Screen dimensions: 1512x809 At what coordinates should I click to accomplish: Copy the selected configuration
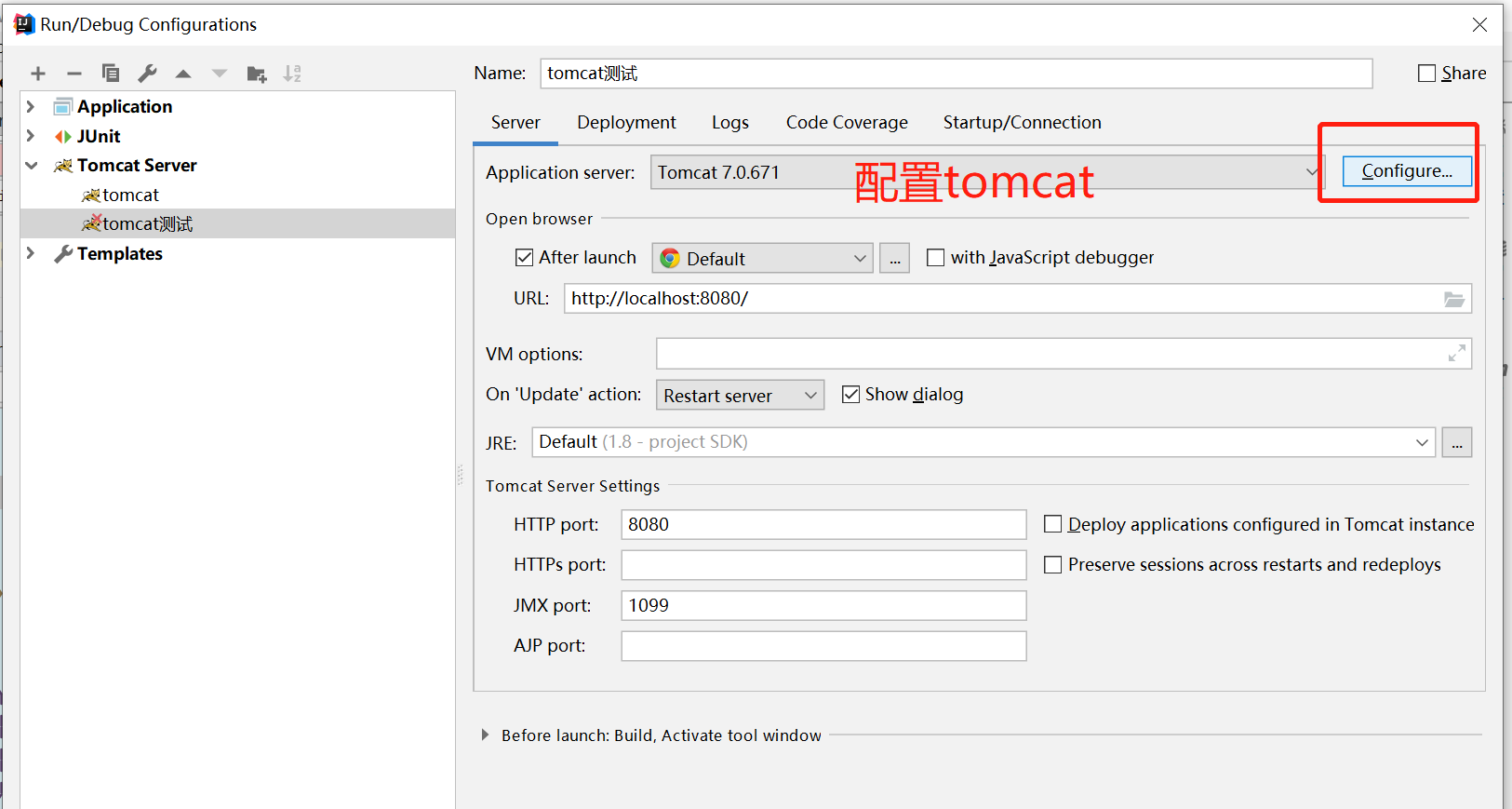111,74
